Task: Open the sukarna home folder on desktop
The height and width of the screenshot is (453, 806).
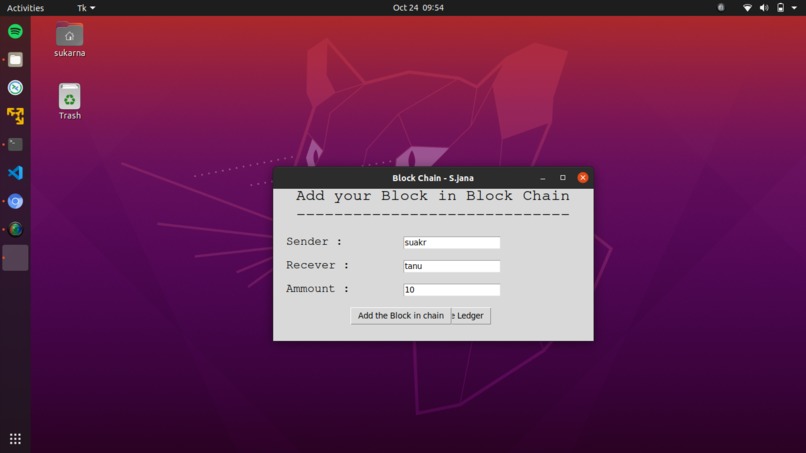Action: click(69, 39)
